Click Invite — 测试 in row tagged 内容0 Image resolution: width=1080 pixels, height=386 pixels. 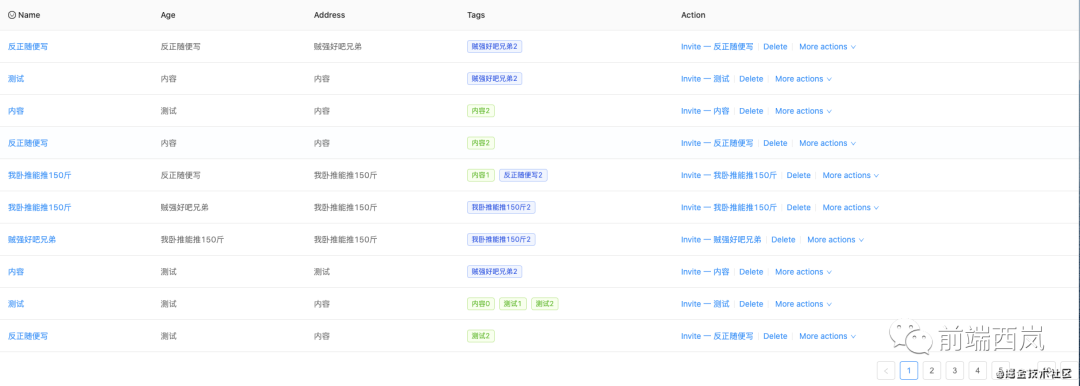point(705,304)
